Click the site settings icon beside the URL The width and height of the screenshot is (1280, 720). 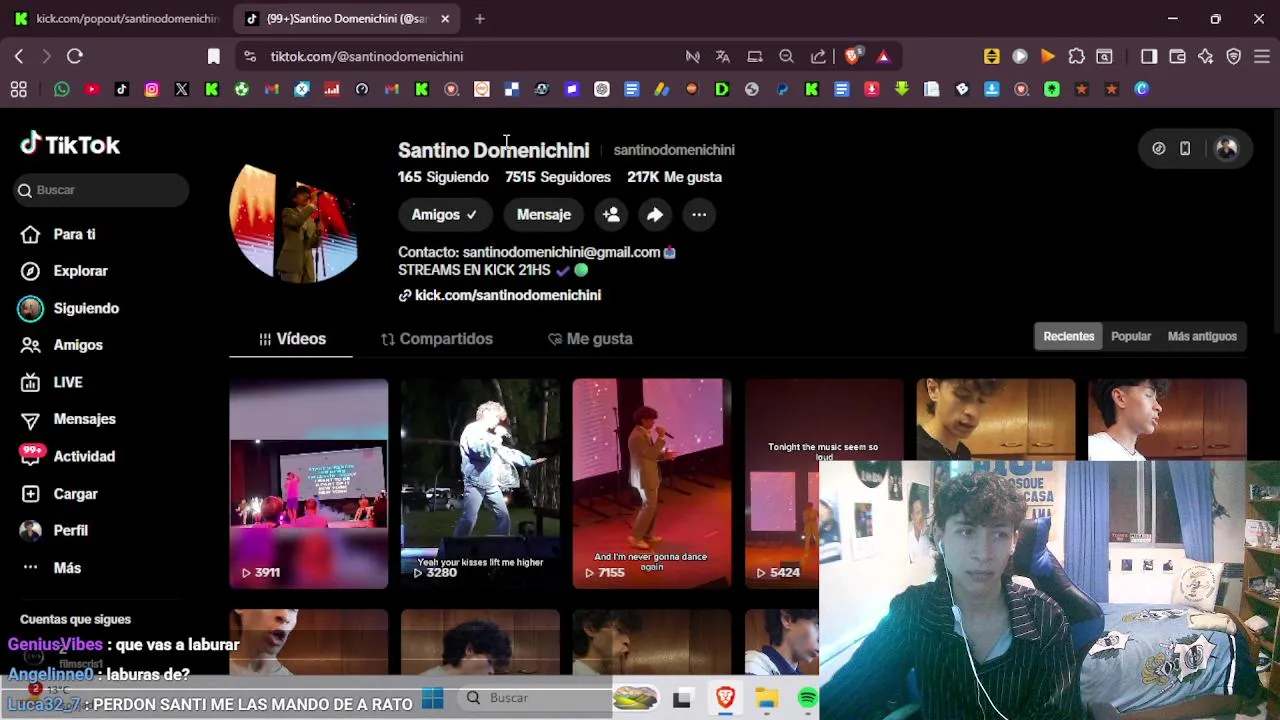(249, 56)
